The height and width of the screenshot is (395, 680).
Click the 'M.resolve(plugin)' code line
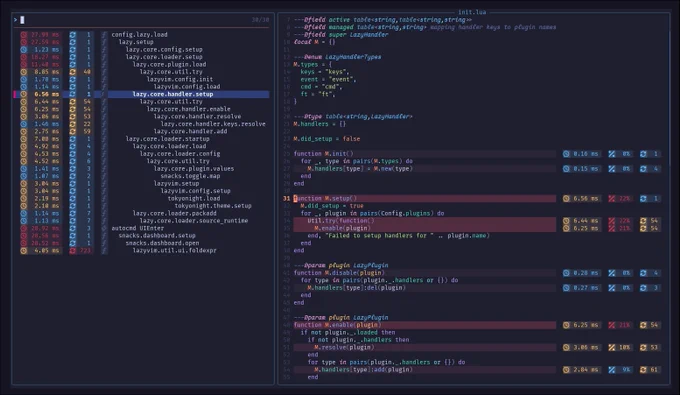(x=344, y=347)
